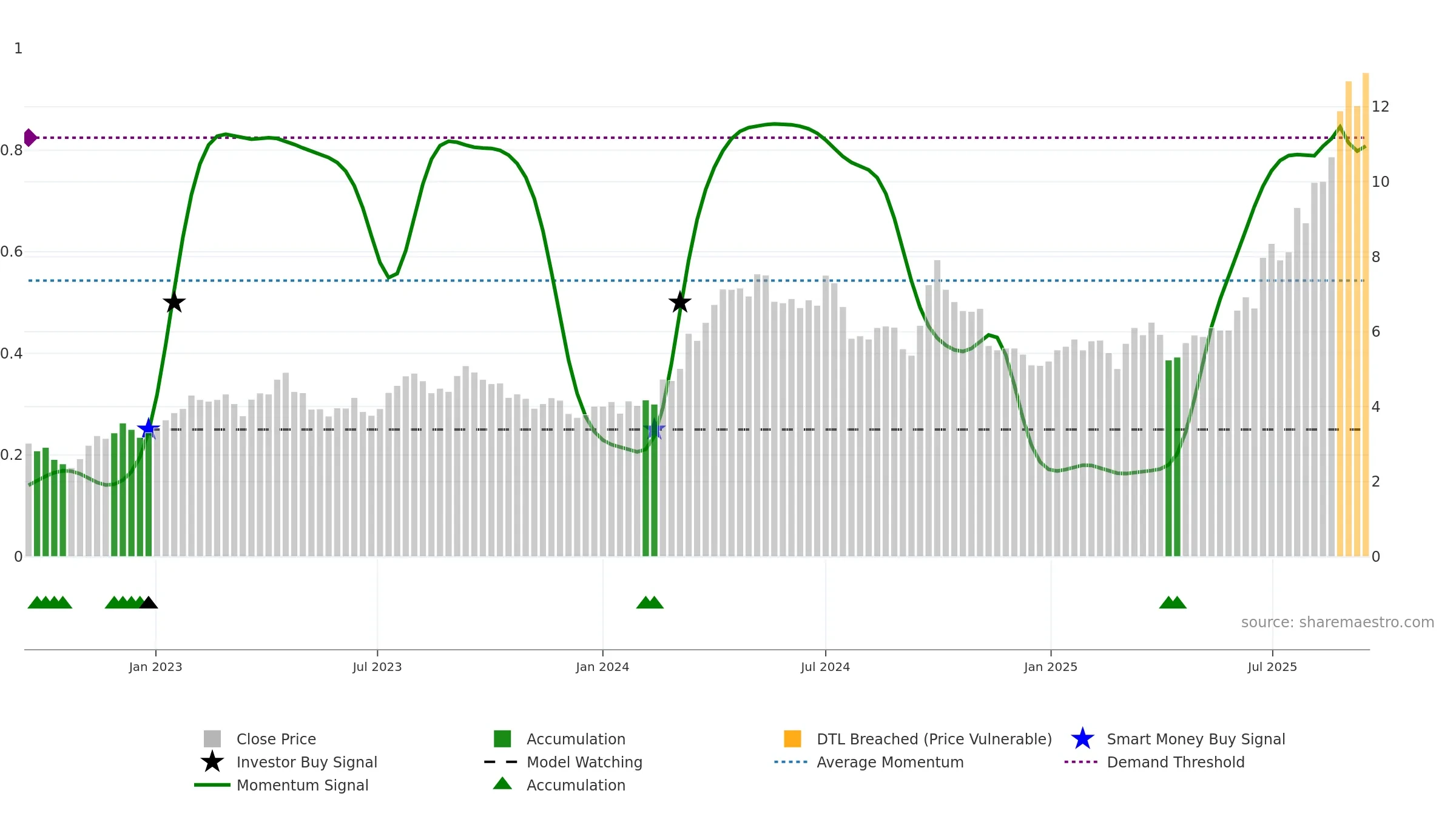Click blue Smart Money Buy Signal legend star
1456x819 pixels.
click(1082, 739)
